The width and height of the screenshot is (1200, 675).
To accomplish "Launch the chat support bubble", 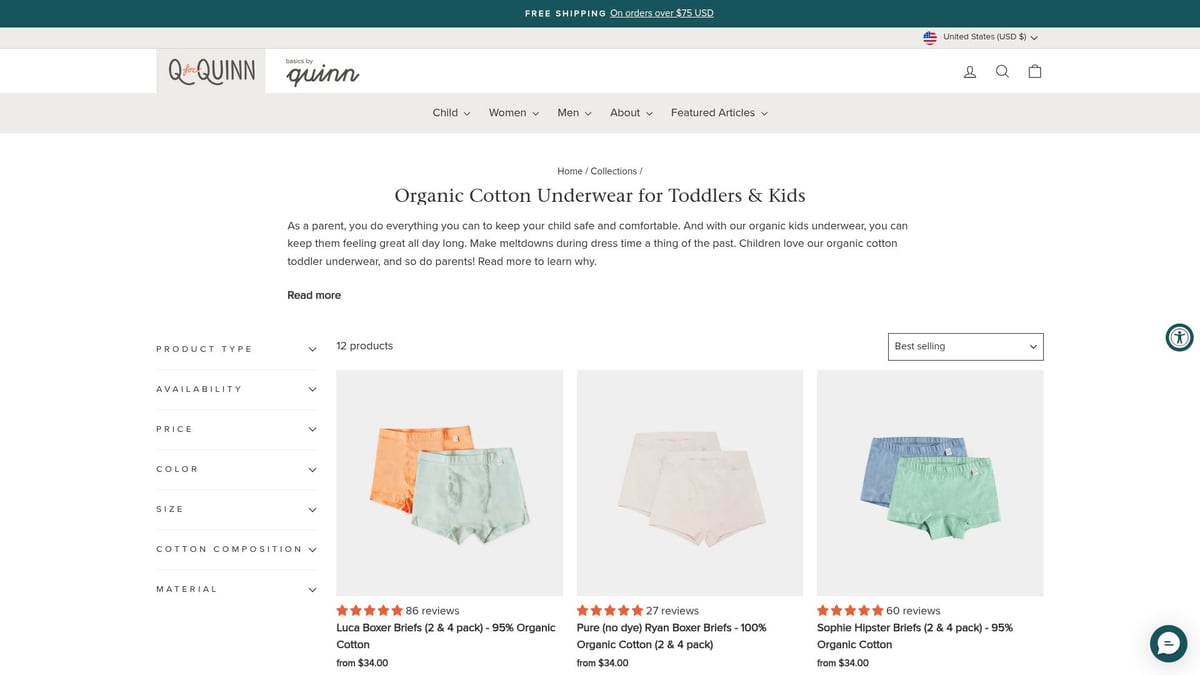I will (x=1168, y=643).
